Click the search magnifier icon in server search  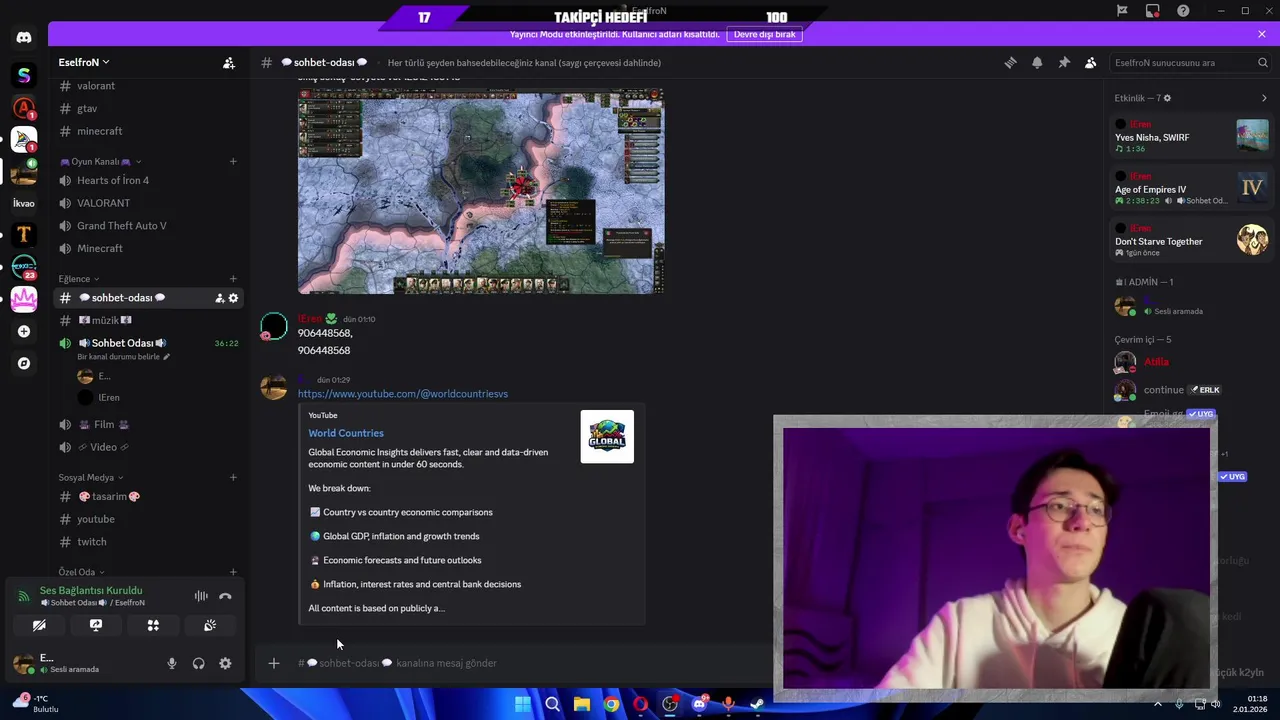click(x=1263, y=62)
